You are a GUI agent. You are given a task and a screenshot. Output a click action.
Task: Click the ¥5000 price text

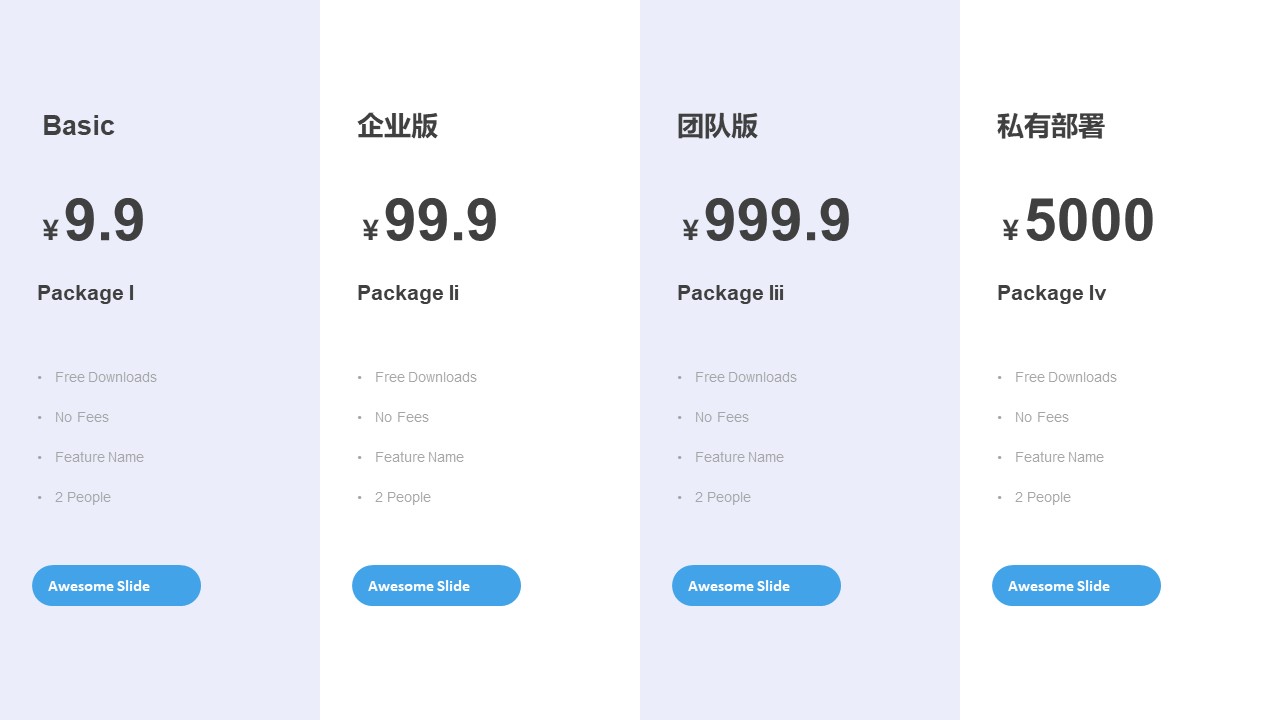point(1078,221)
